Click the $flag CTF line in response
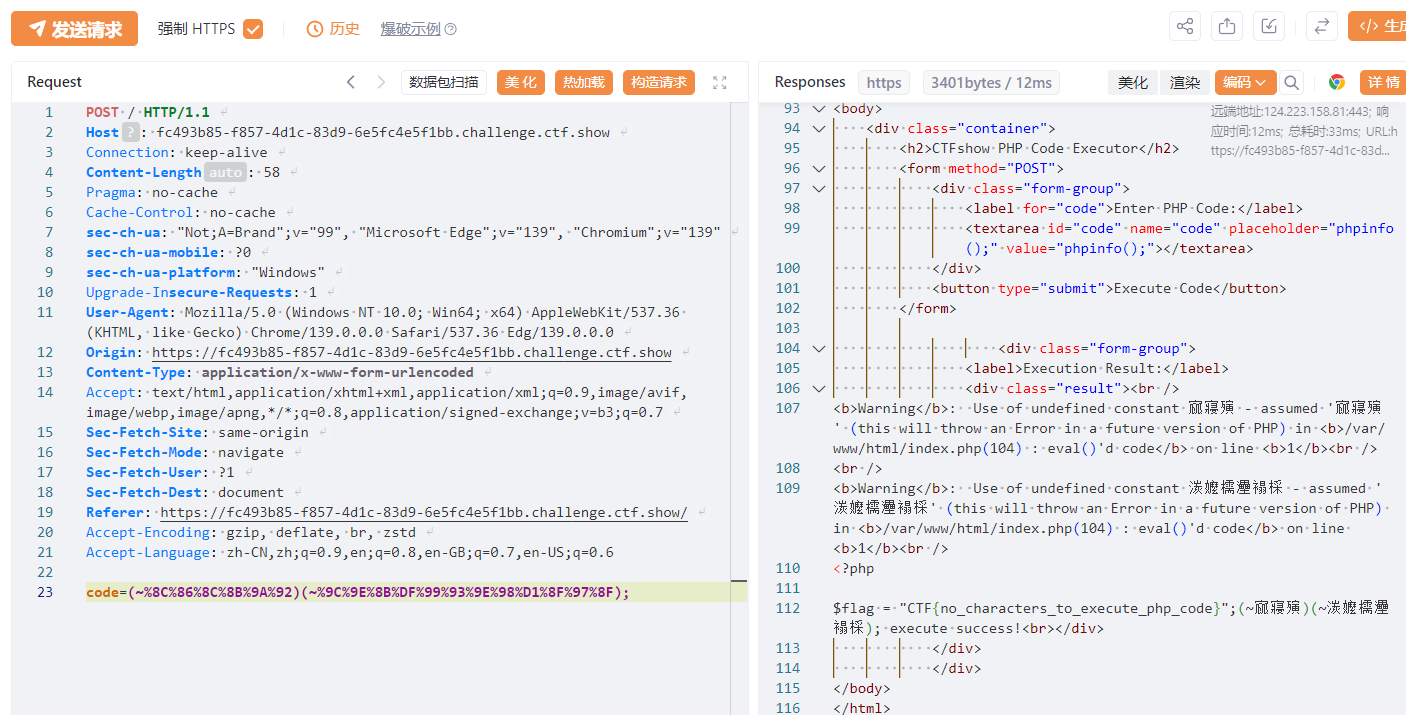The height and width of the screenshot is (715, 1406). (x=1111, y=618)
